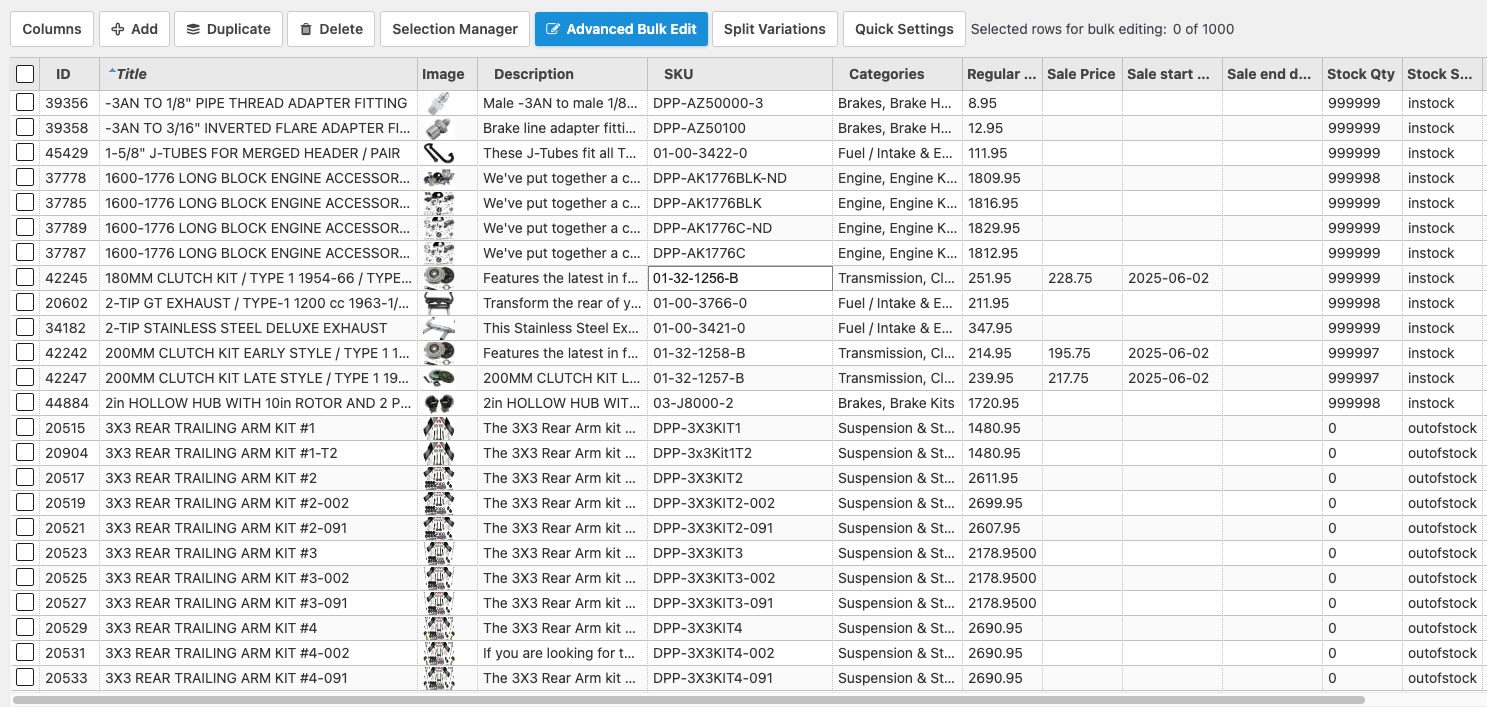Click regular price cell 2699.95
This screenshot has width=1487, height=707.
click(x=1002, y=503)
